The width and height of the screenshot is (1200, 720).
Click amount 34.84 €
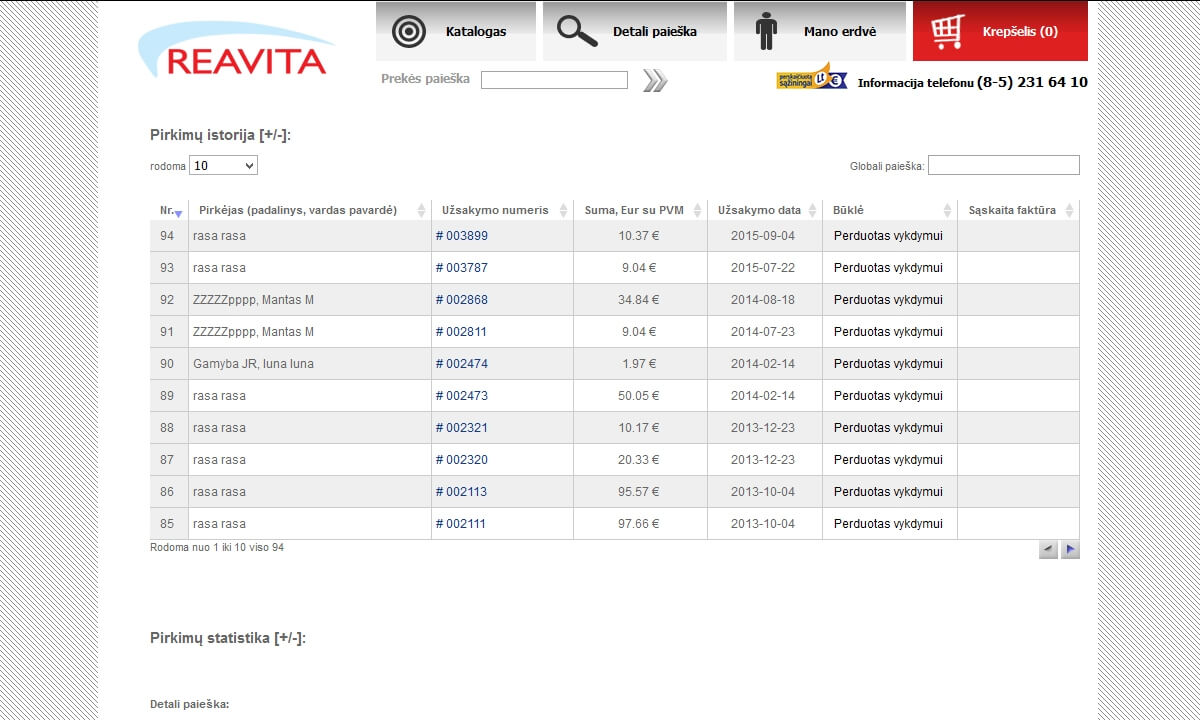[638, 300]
